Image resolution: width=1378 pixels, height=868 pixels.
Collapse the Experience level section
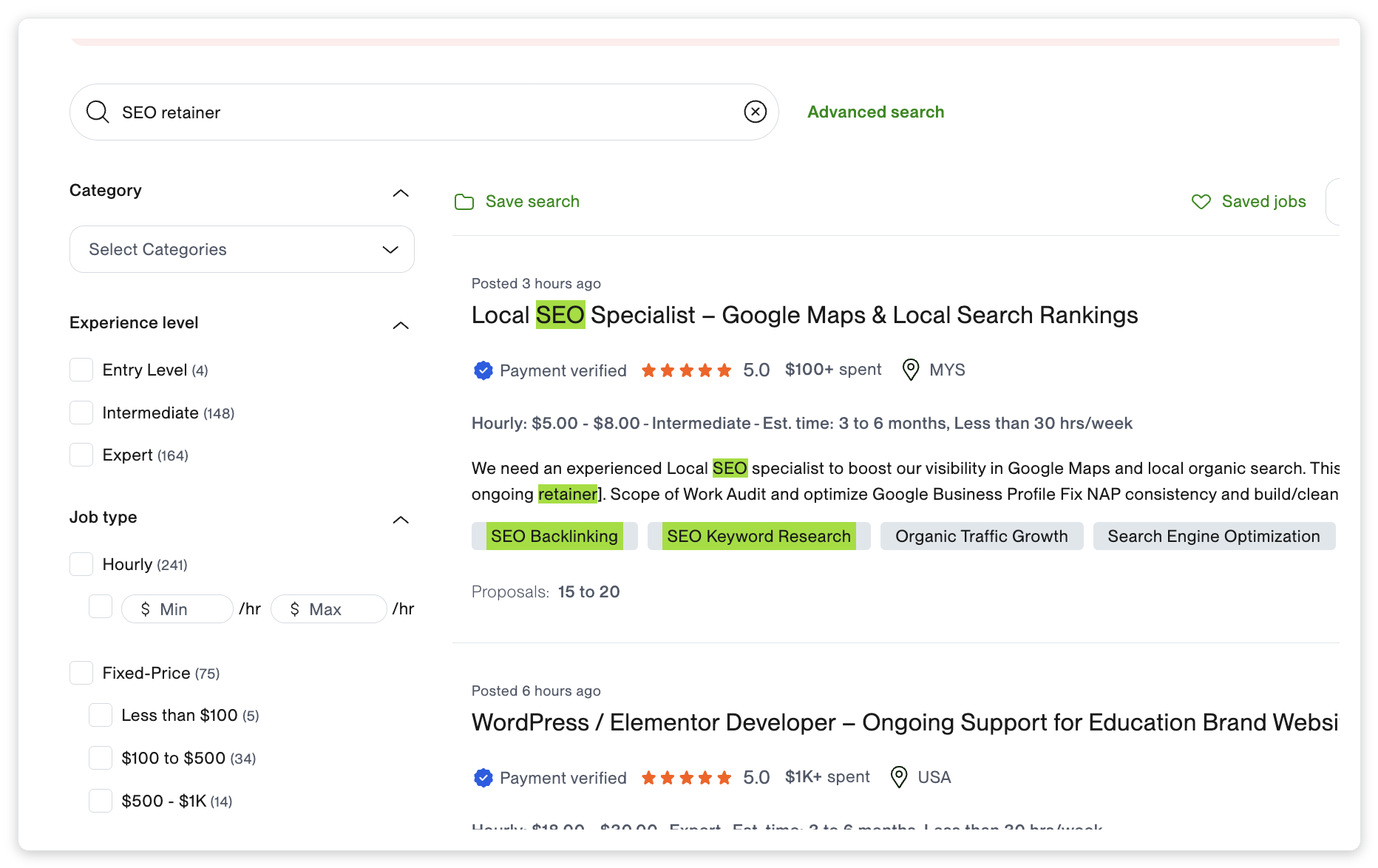pos(401,325)
